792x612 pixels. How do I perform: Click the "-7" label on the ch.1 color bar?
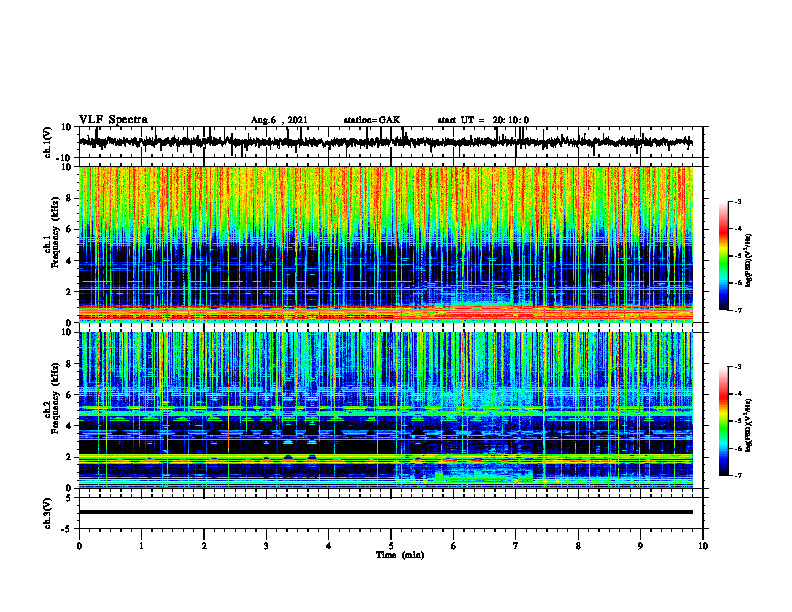[738, 310]
